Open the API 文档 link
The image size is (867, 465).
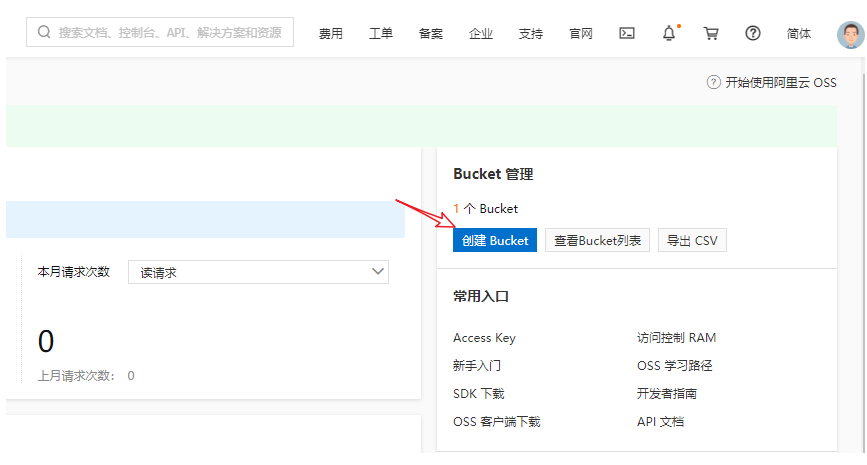[660, 422]
